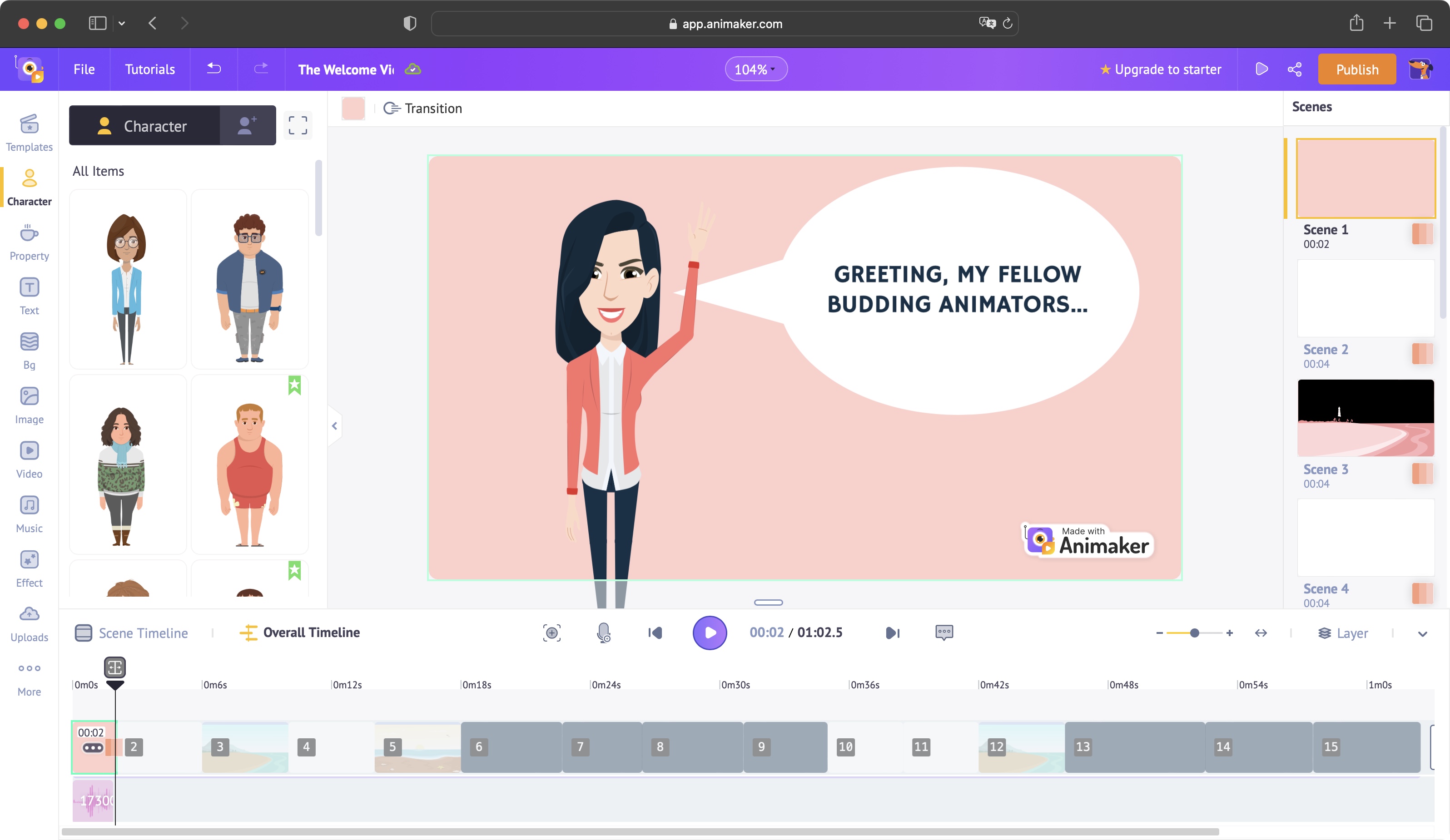Adjust the timeline zoom slider
This screenshot has width=1450, height=840.
1195,632
